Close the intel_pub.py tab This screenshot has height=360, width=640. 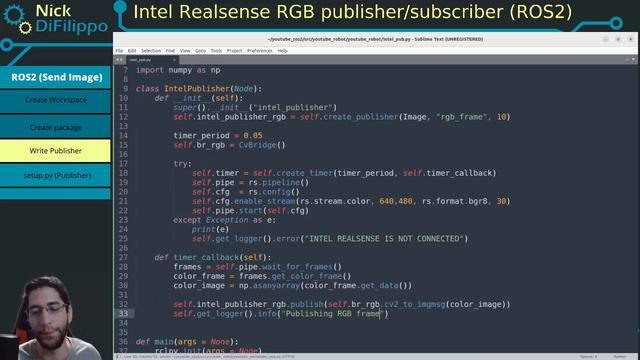[174, 60]
